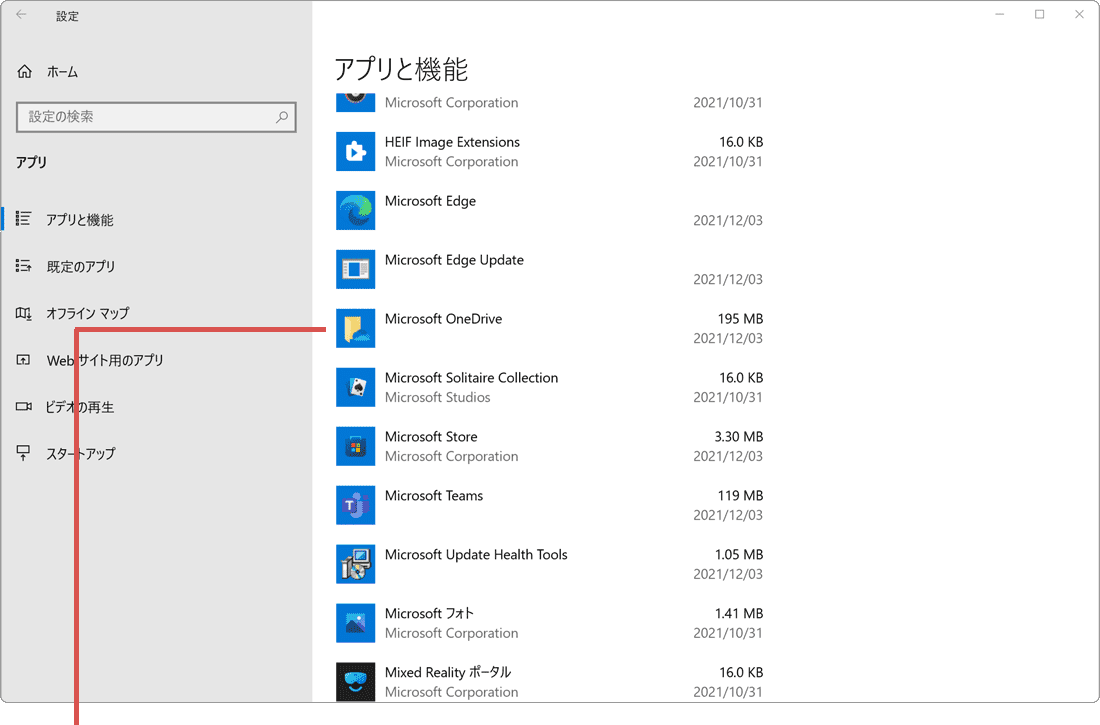This screenshot has width=1100, height=725.
Task: Click the スタートアップ sidebar icon
Action: pyautogui.click(x=23, y=453)
